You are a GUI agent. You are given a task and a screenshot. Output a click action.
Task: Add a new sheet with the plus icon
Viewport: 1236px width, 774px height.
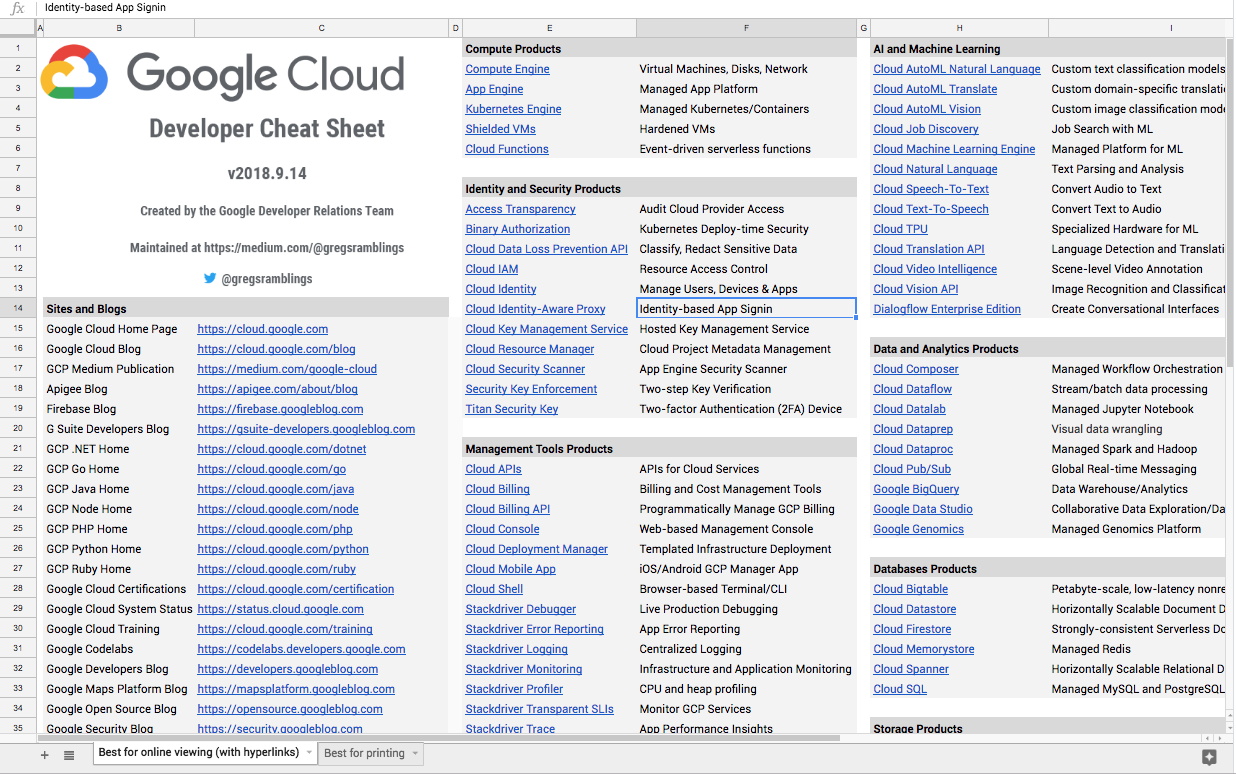tap(43, 753)
